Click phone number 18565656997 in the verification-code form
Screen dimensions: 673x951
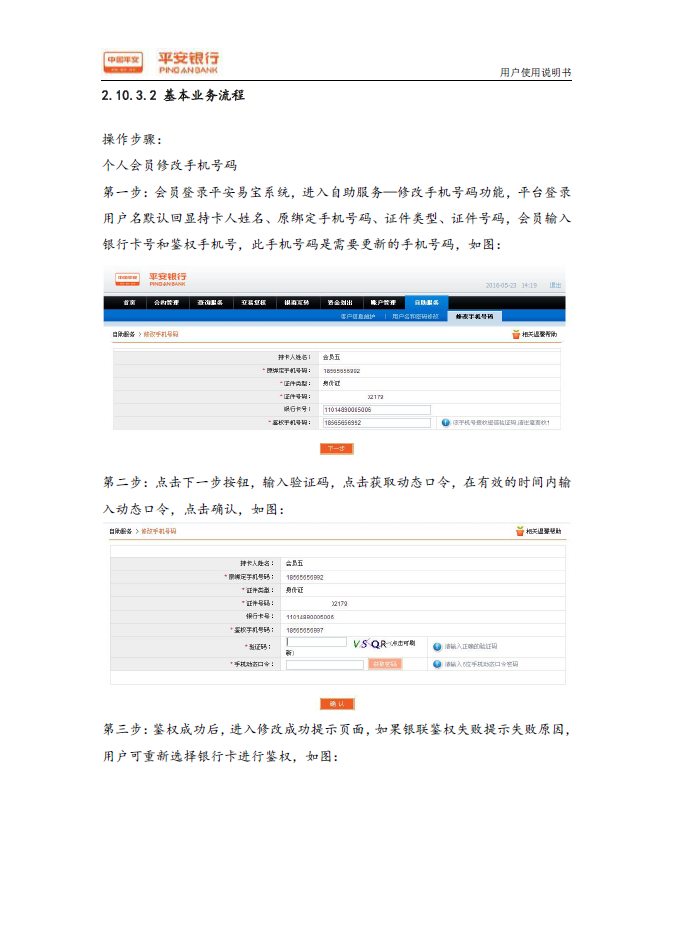(305, 631)
